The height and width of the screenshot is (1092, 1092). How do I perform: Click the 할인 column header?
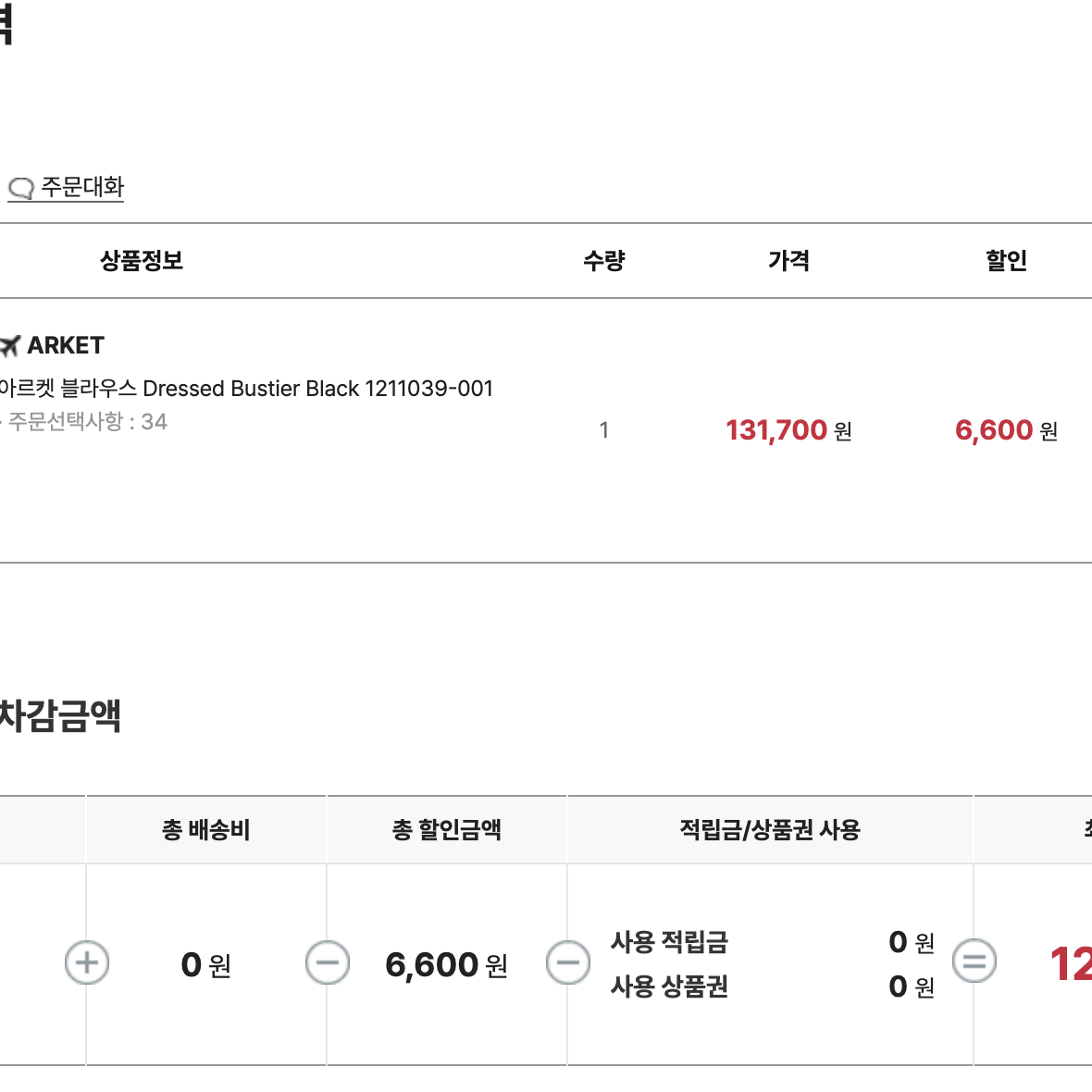1006,261
